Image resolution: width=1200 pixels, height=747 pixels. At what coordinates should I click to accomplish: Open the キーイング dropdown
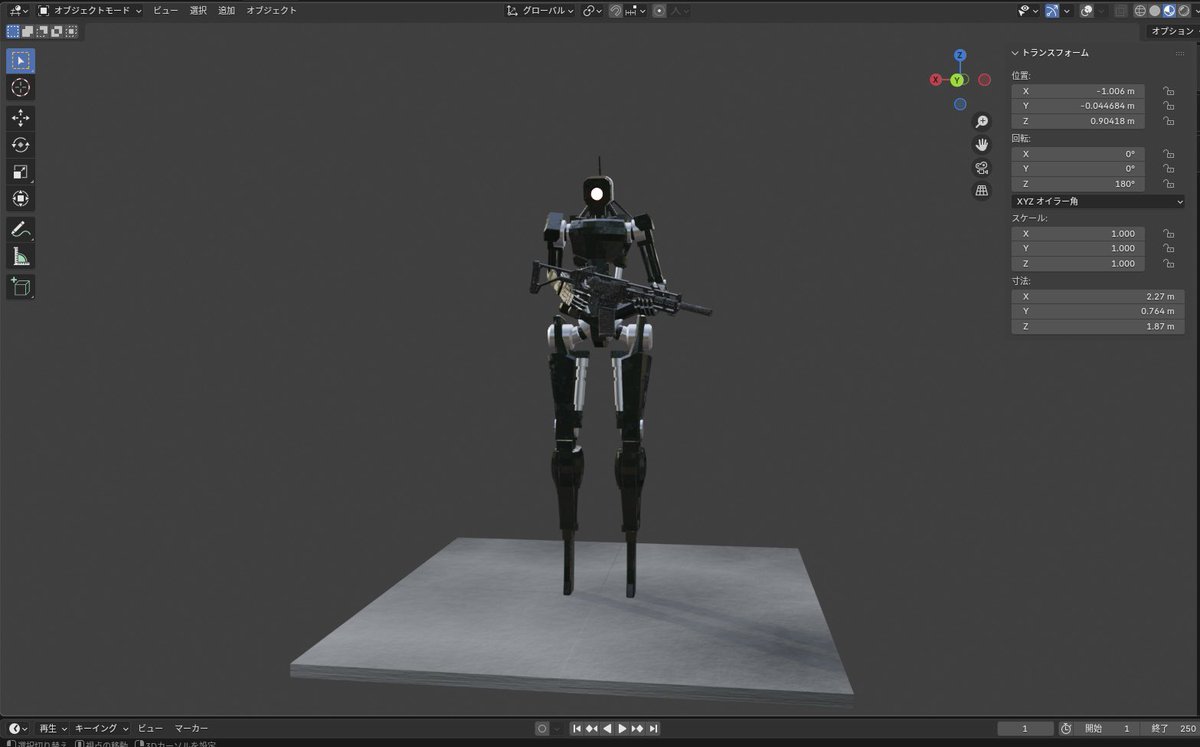[x=101, y=728]
